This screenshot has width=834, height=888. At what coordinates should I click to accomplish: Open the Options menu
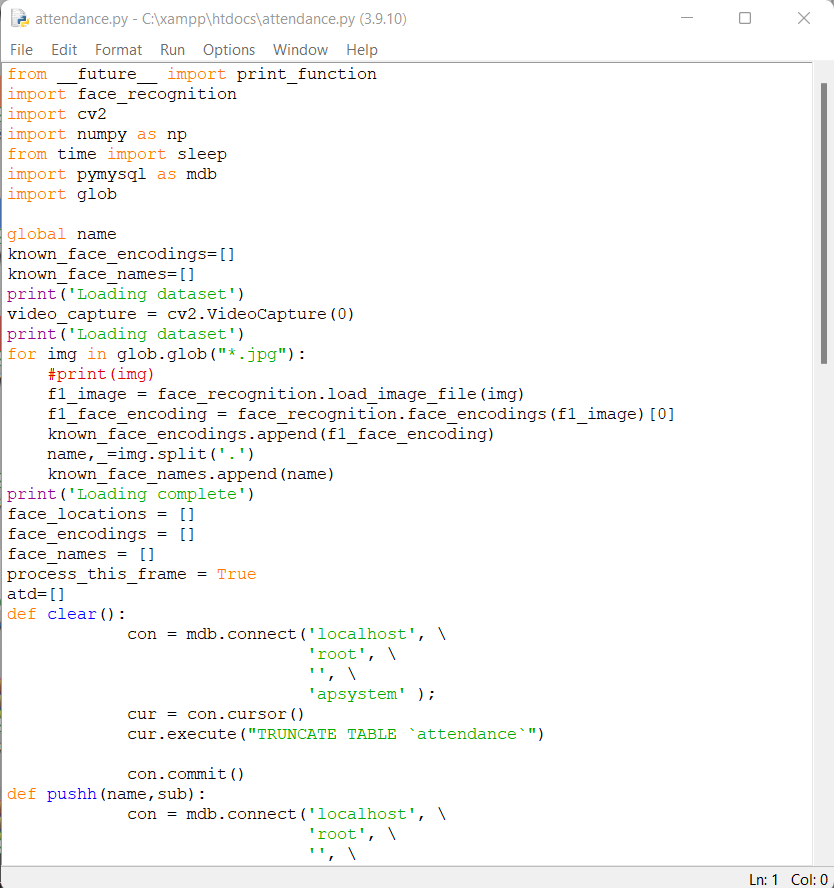[x=228, y=49]
